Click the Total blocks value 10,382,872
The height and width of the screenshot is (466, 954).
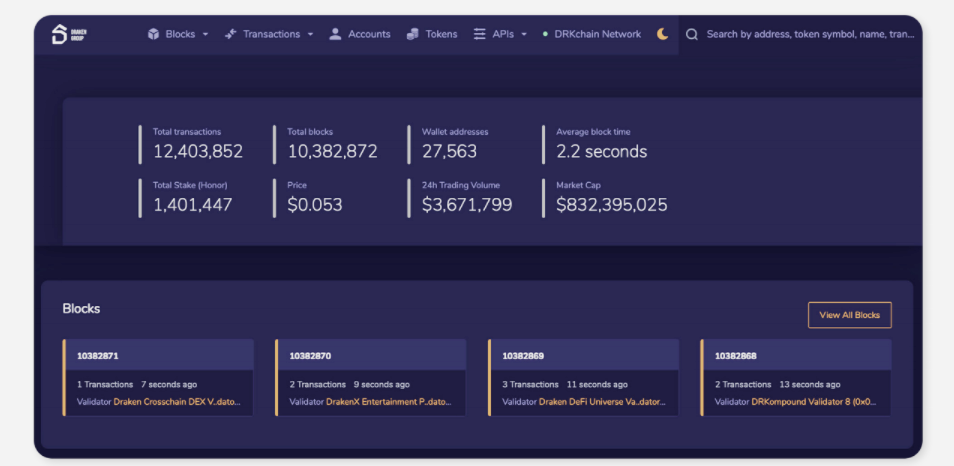click(332, 151)
